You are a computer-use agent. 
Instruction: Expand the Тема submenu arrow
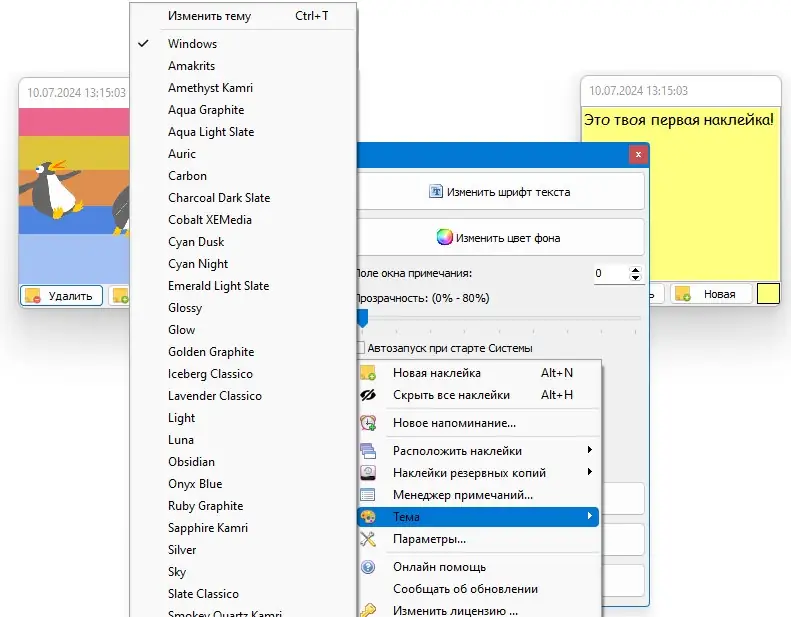coord(590,516)
